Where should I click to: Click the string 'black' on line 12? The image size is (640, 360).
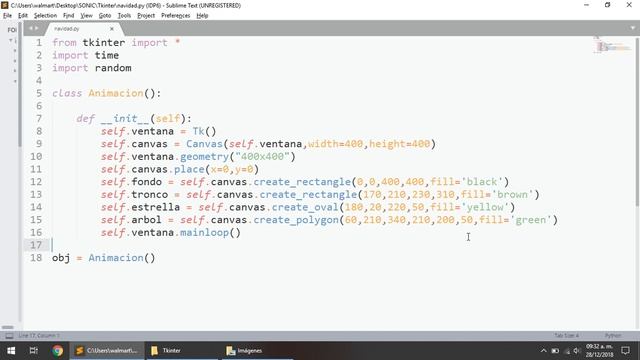pos(482,182)
